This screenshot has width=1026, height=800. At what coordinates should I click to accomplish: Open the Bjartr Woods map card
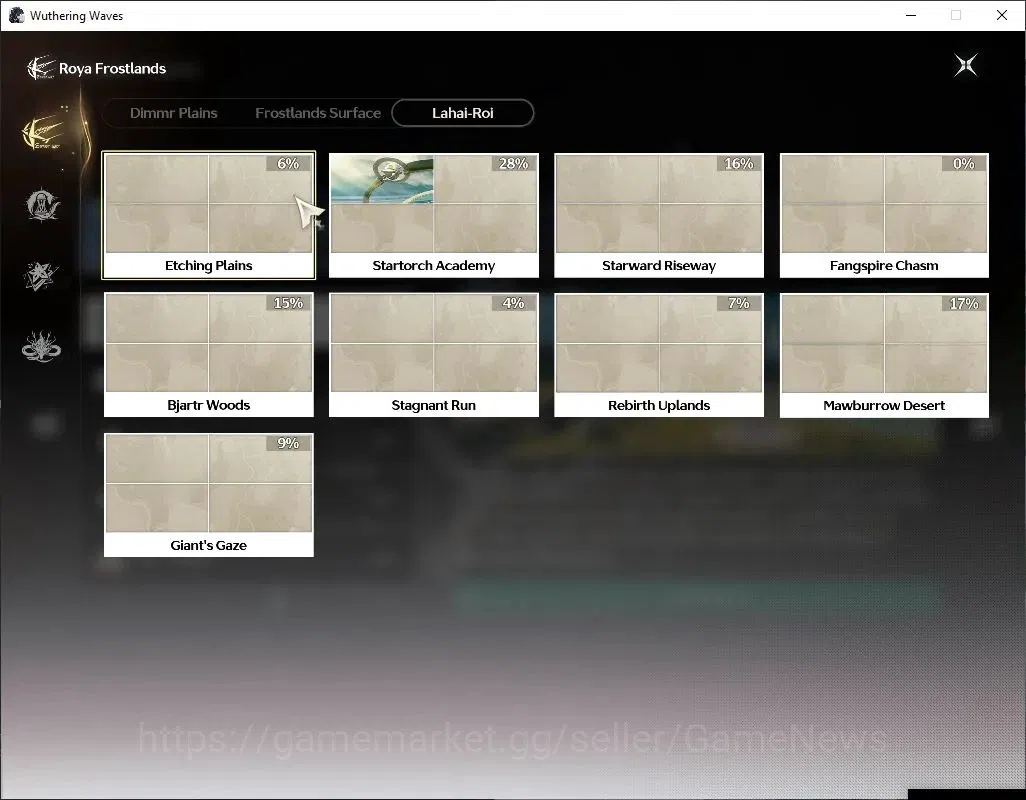click(209, 355)
